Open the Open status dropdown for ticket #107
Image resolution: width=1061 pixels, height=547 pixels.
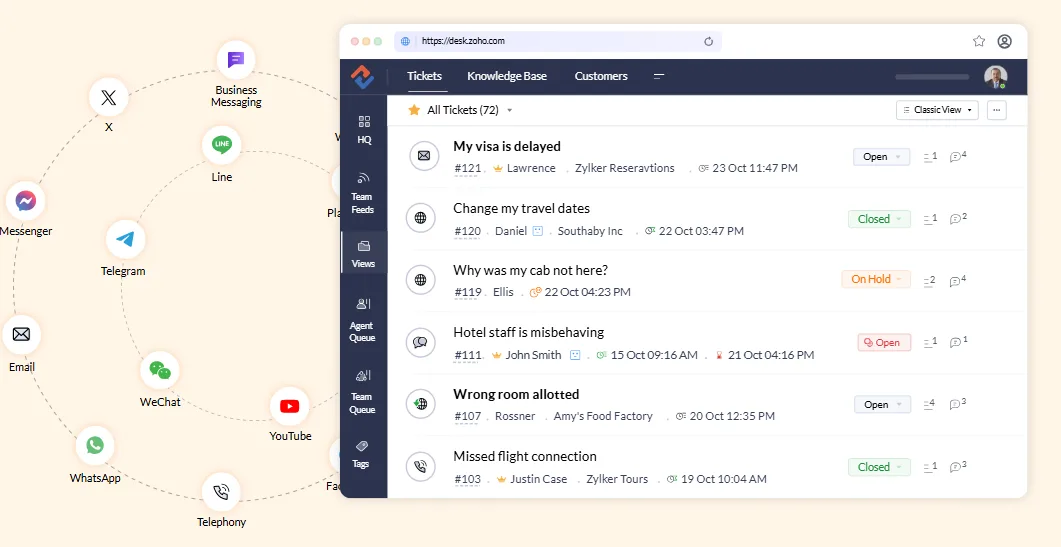click(882, 405)
